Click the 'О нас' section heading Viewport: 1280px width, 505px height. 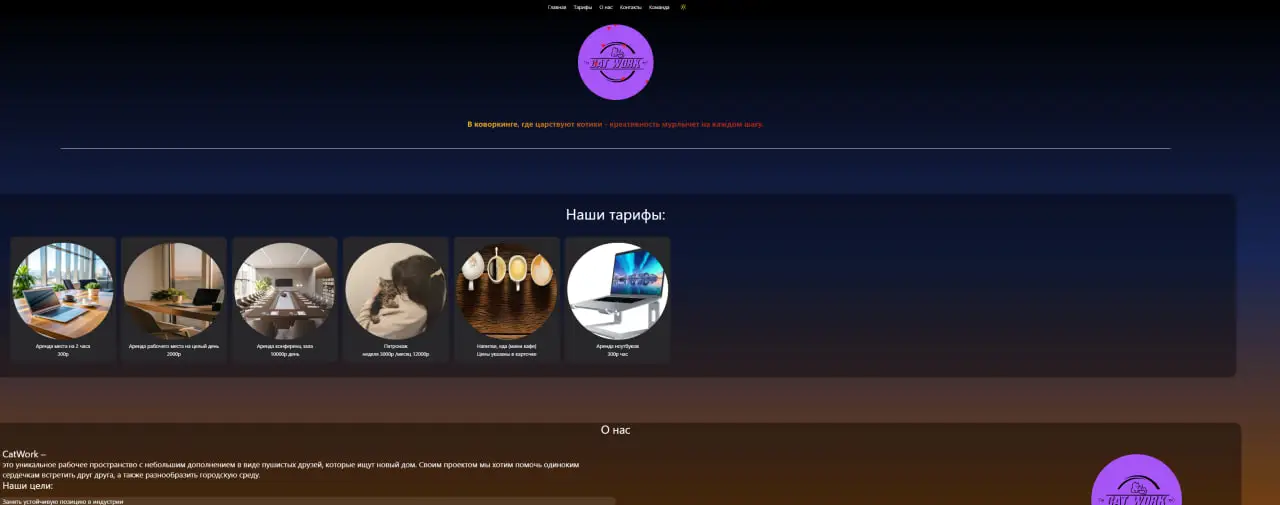pos(616,430)
